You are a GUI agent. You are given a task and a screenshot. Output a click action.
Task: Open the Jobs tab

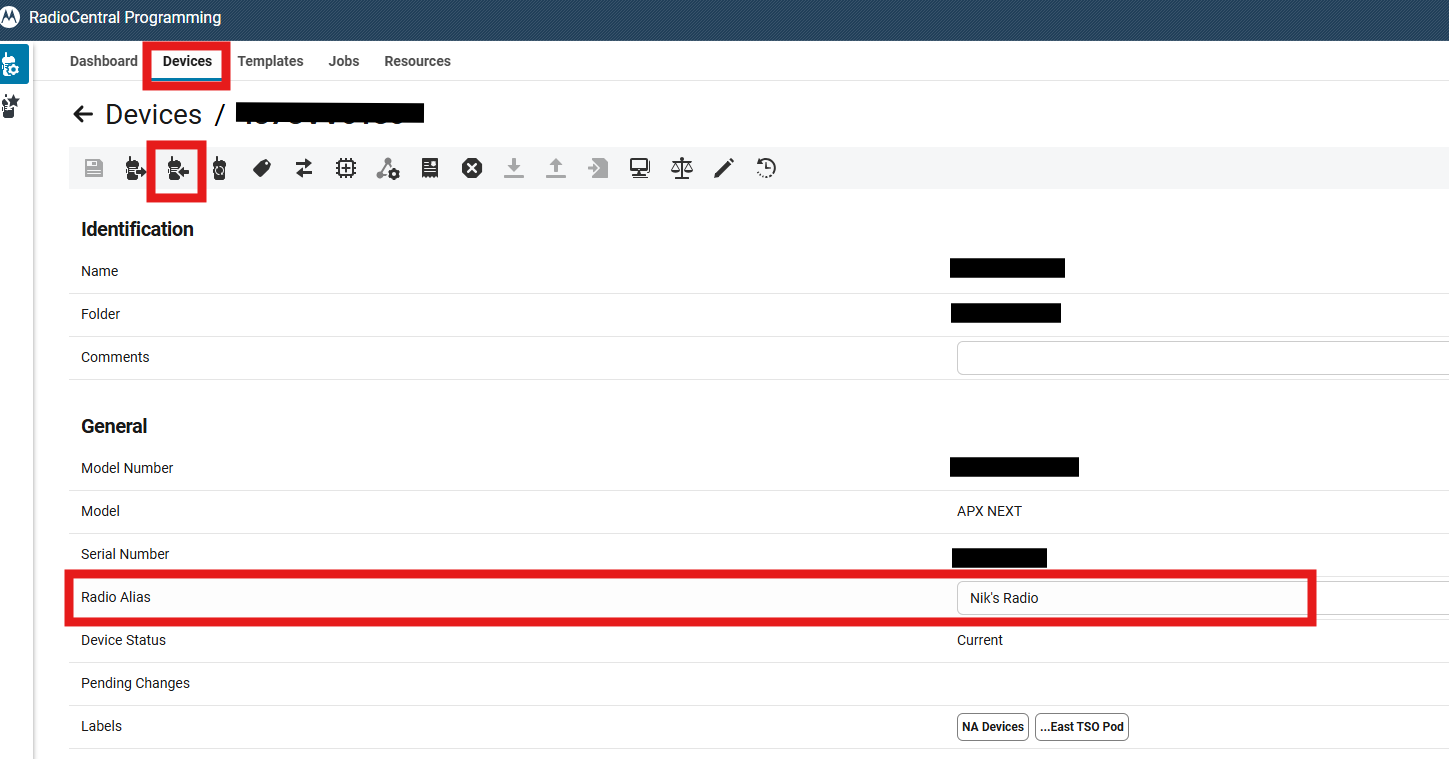[344, 61]
